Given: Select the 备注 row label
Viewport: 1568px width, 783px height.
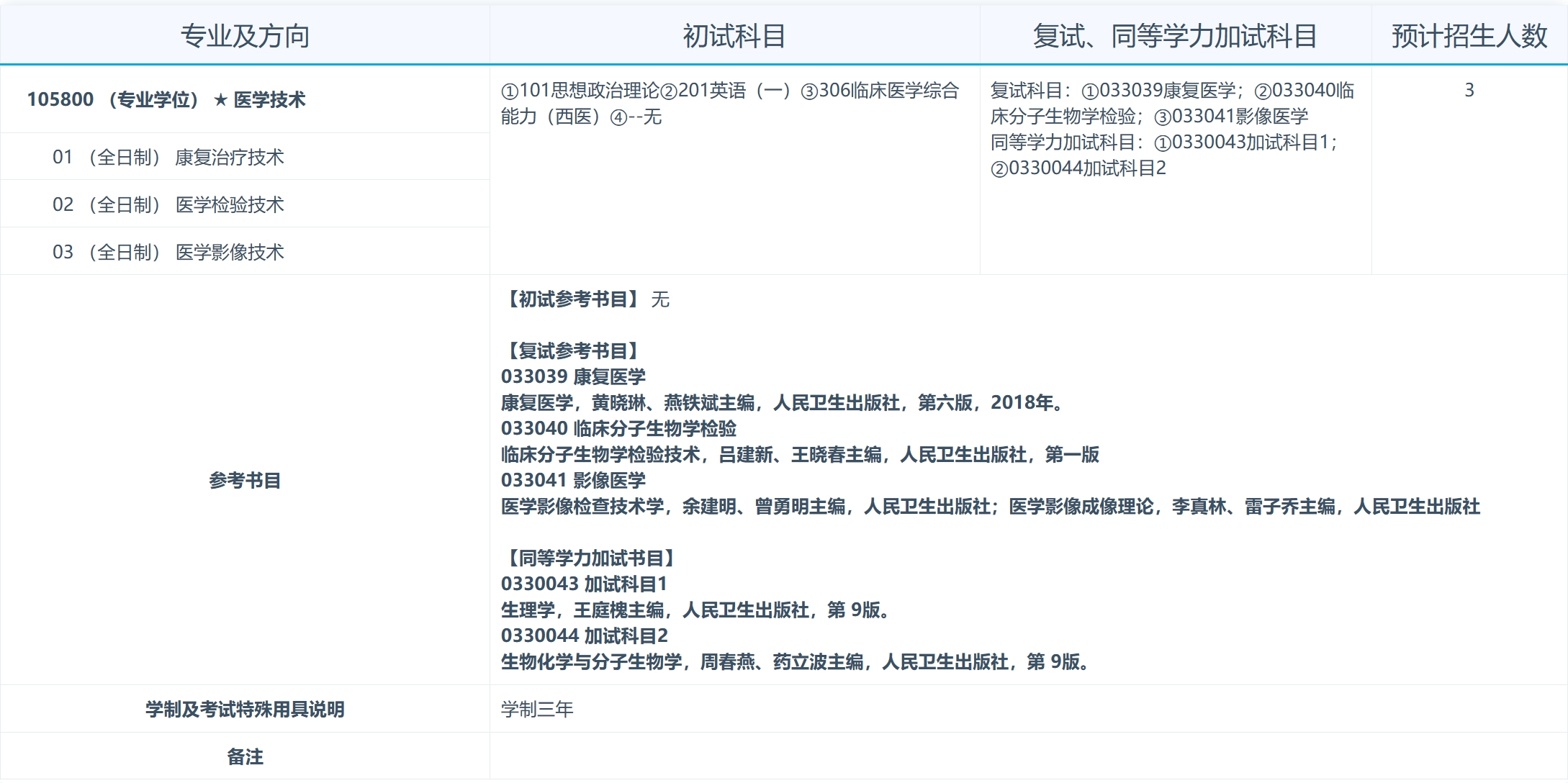Looking at the screenshot, I should (245, 756).
